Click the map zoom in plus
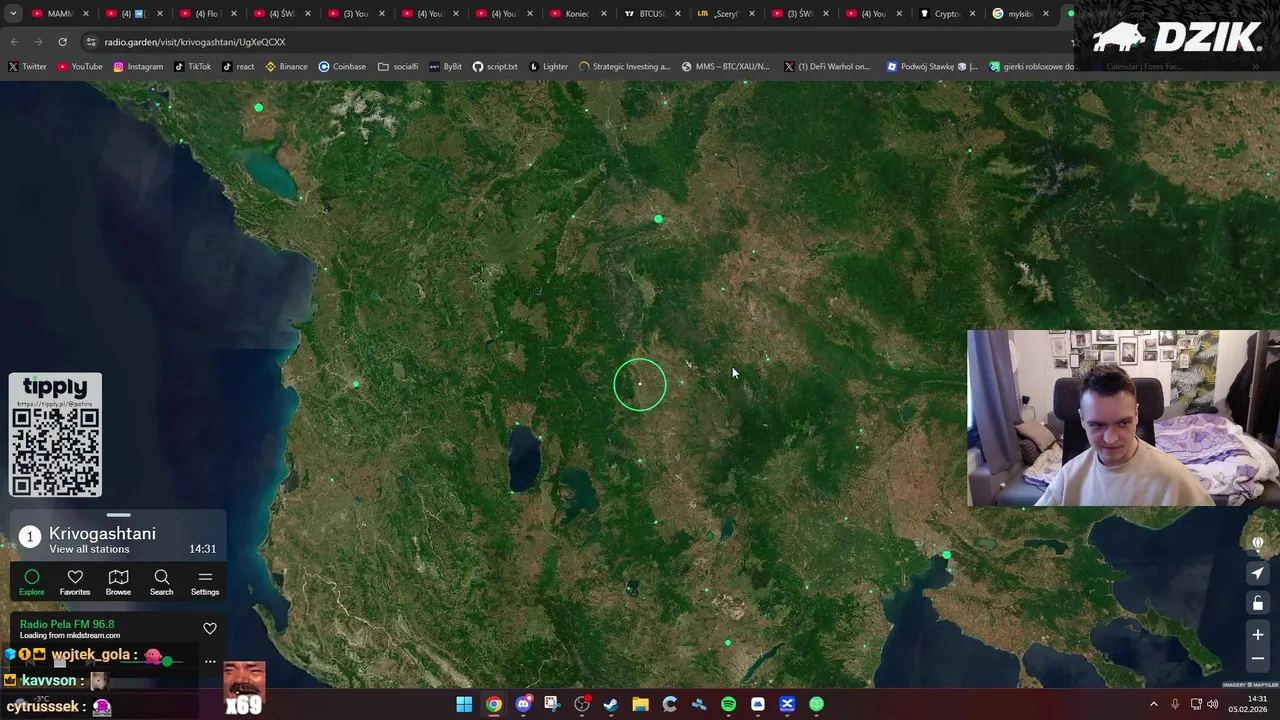Screen dimensions: 1280x720 tap(1258, 634)
